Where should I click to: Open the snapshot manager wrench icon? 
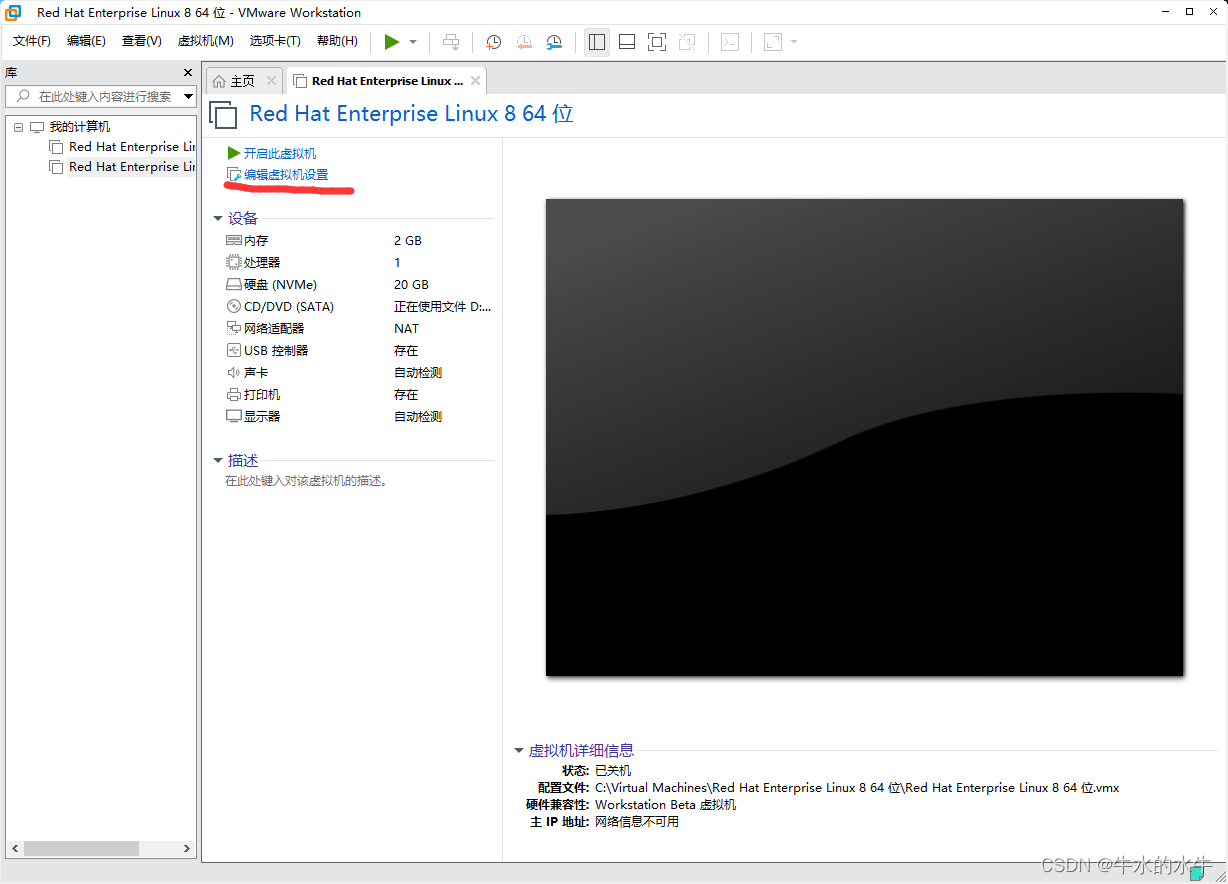(555, 42)
